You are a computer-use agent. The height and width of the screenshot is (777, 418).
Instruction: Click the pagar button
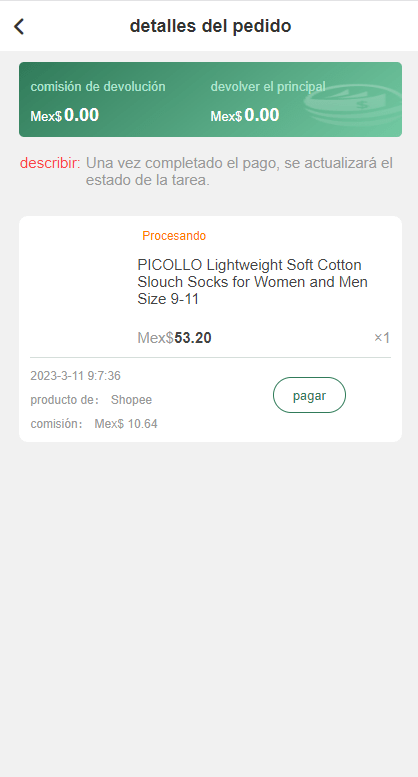click(x=309, y=395)
